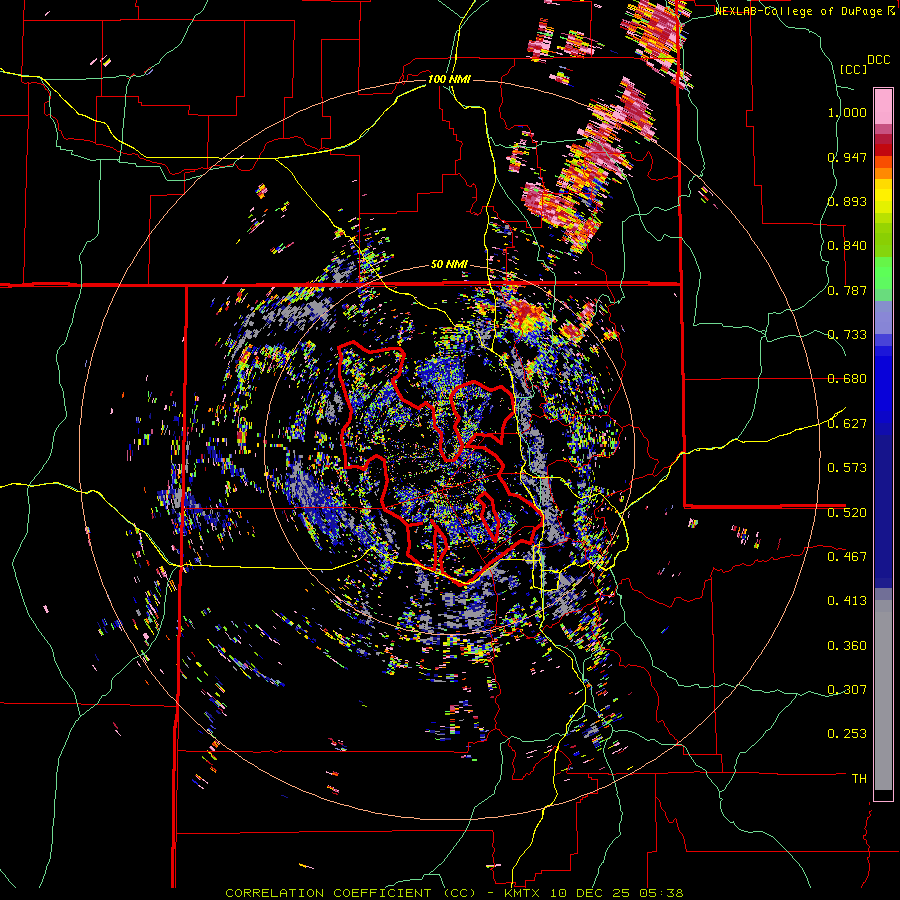Click the 50 NMI range ring label
This screenshot has height=900, width=900.
pyautogui.click(x=449, y=265)
